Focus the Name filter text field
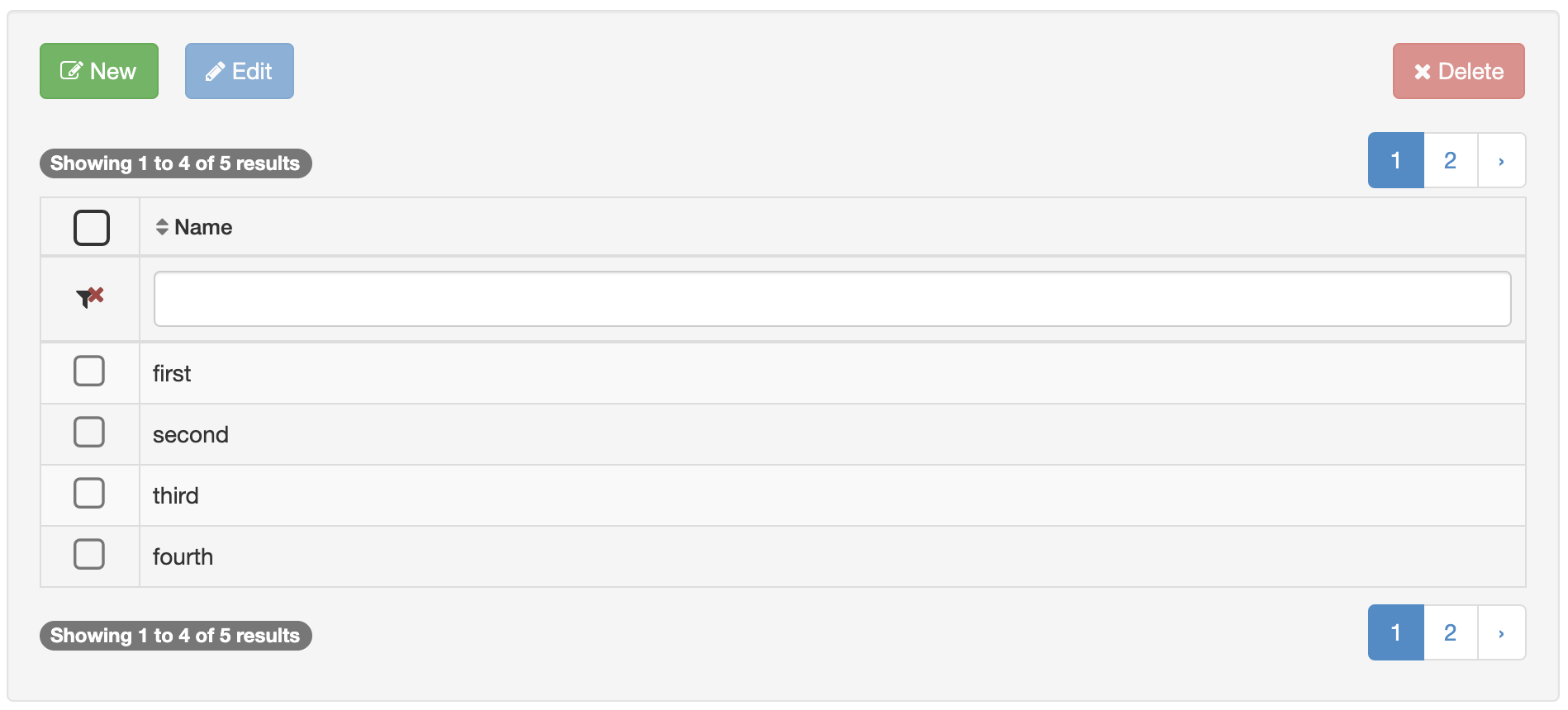The image size is (1568, 710). (x=833, y=299)
